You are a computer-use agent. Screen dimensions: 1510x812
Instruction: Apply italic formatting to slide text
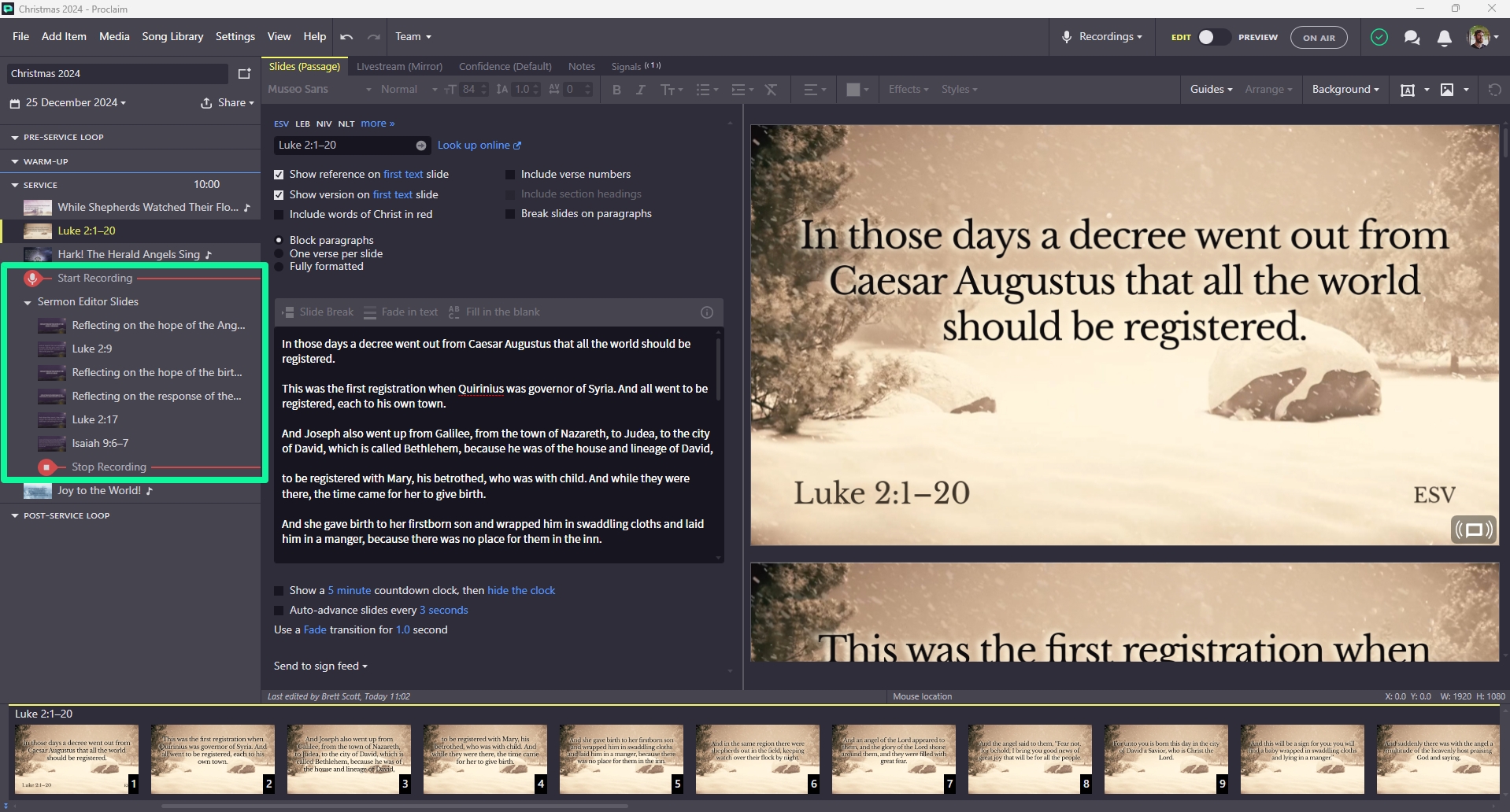tap(641, 90)
